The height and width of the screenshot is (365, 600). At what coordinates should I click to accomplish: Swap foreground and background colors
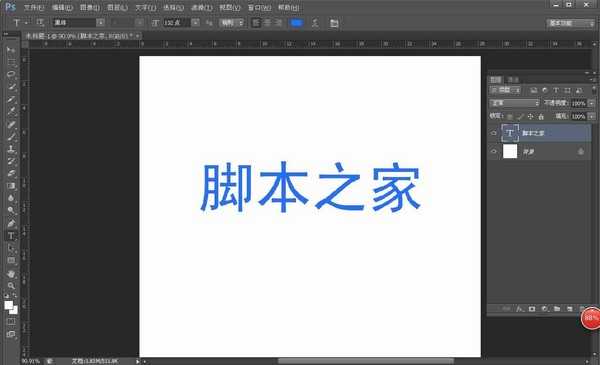pos(15,296)
